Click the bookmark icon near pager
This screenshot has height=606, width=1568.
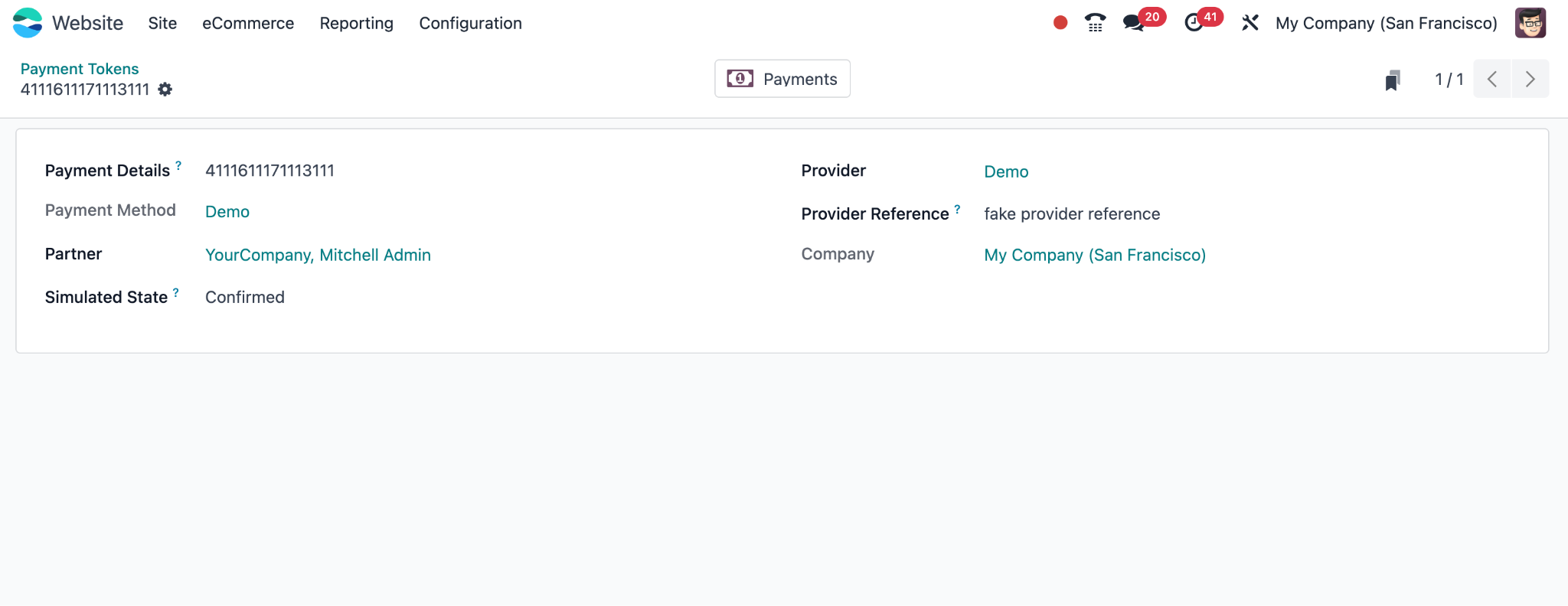[x=1393, y=80]
